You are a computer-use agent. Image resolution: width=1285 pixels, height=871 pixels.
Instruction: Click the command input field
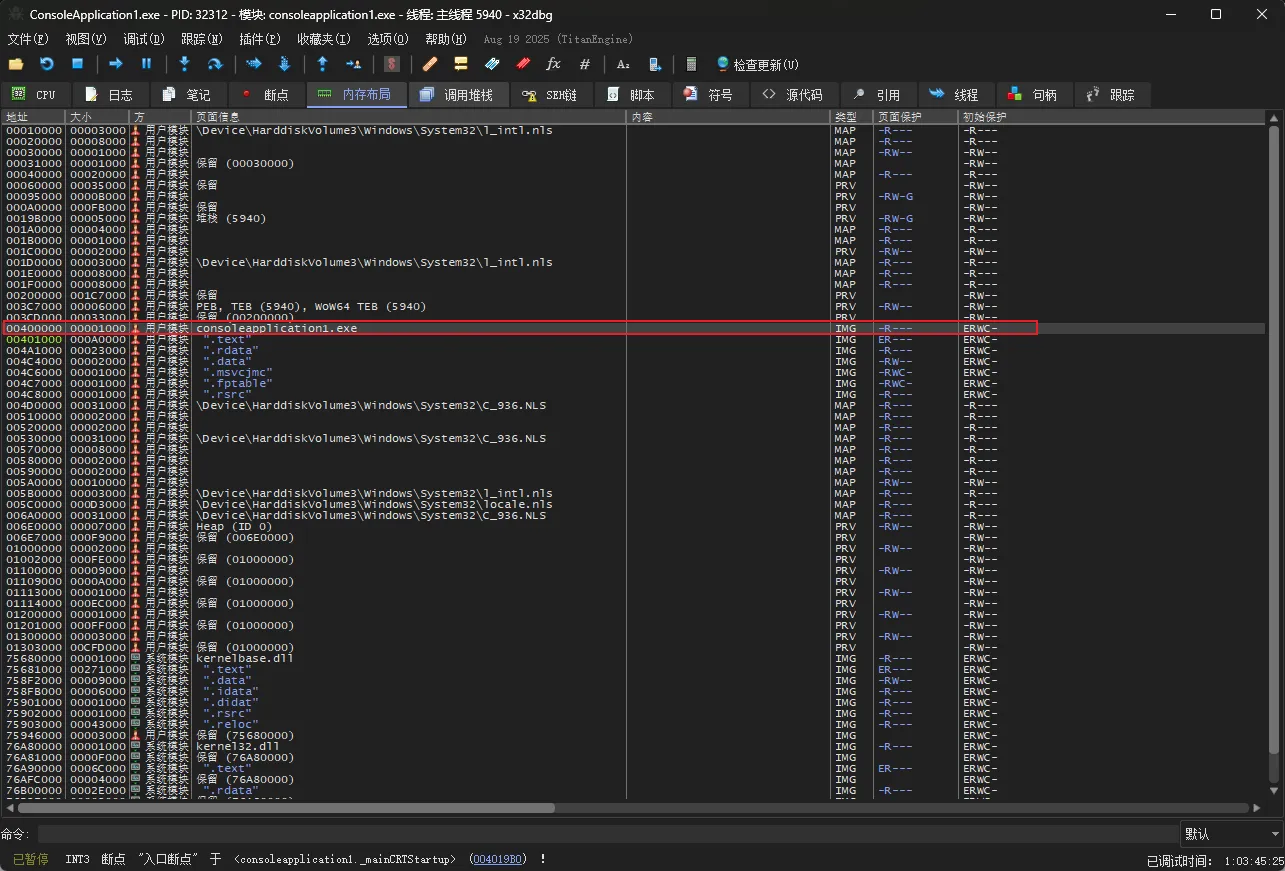pos(608,834)
